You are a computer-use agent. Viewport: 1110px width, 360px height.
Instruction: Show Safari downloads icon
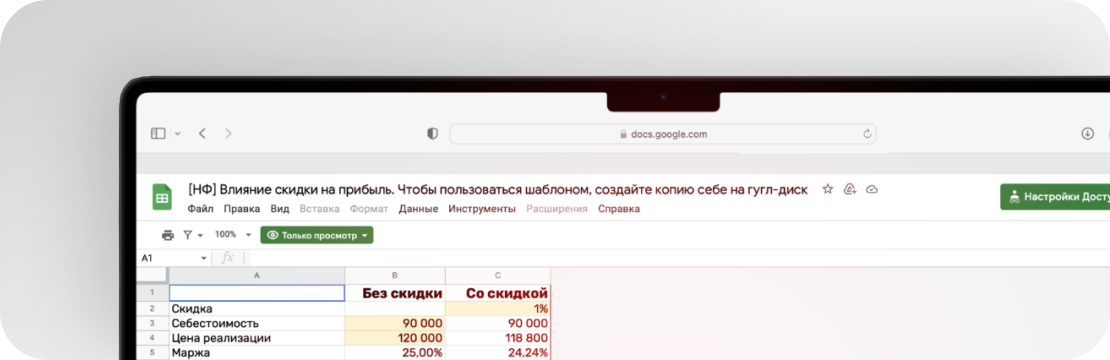[1088, 133]
